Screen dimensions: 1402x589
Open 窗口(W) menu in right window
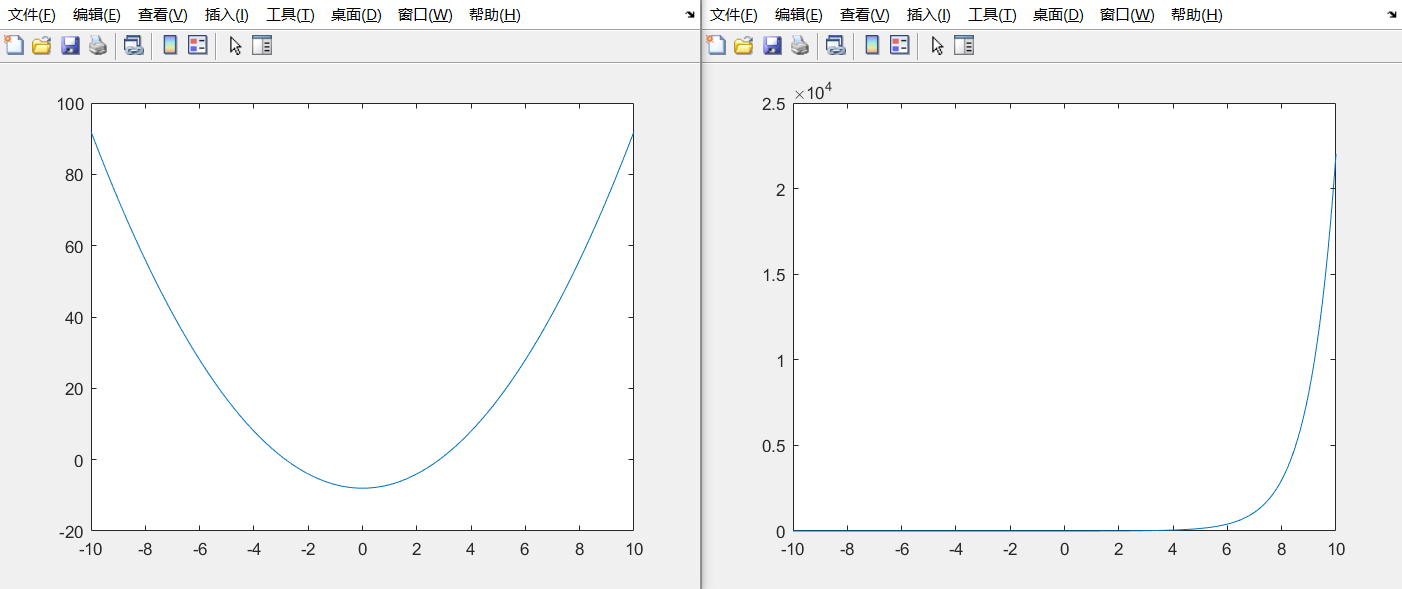1127,15
